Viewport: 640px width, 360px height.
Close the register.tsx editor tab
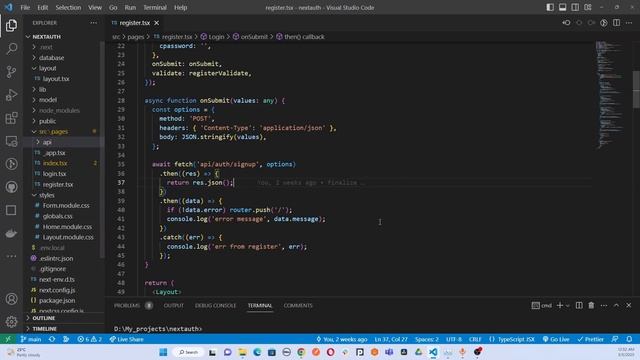(156, 23)
